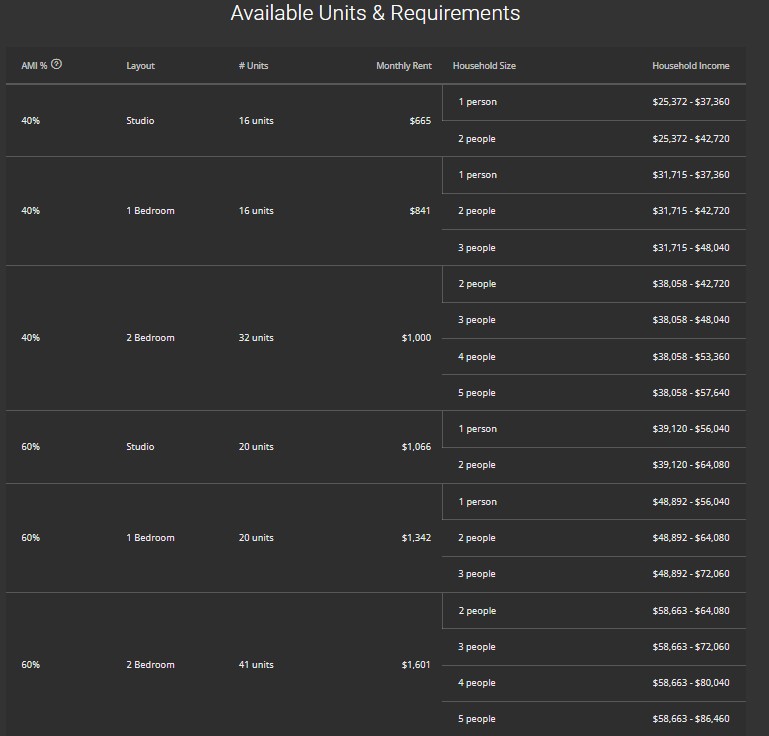Viewport: 769px width, 736px height.
Task: Click the AMI % help question-mark icon
Action: pyautogui.click(x=56, y=65)
